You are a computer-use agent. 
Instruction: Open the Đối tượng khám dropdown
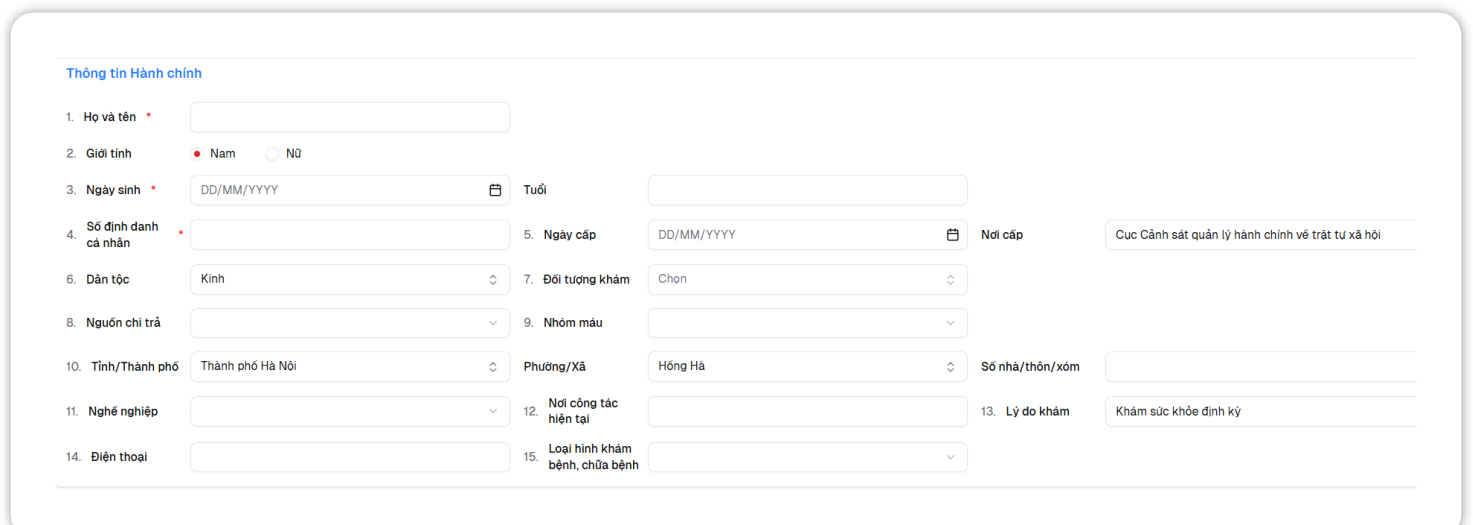coord(808,279)
